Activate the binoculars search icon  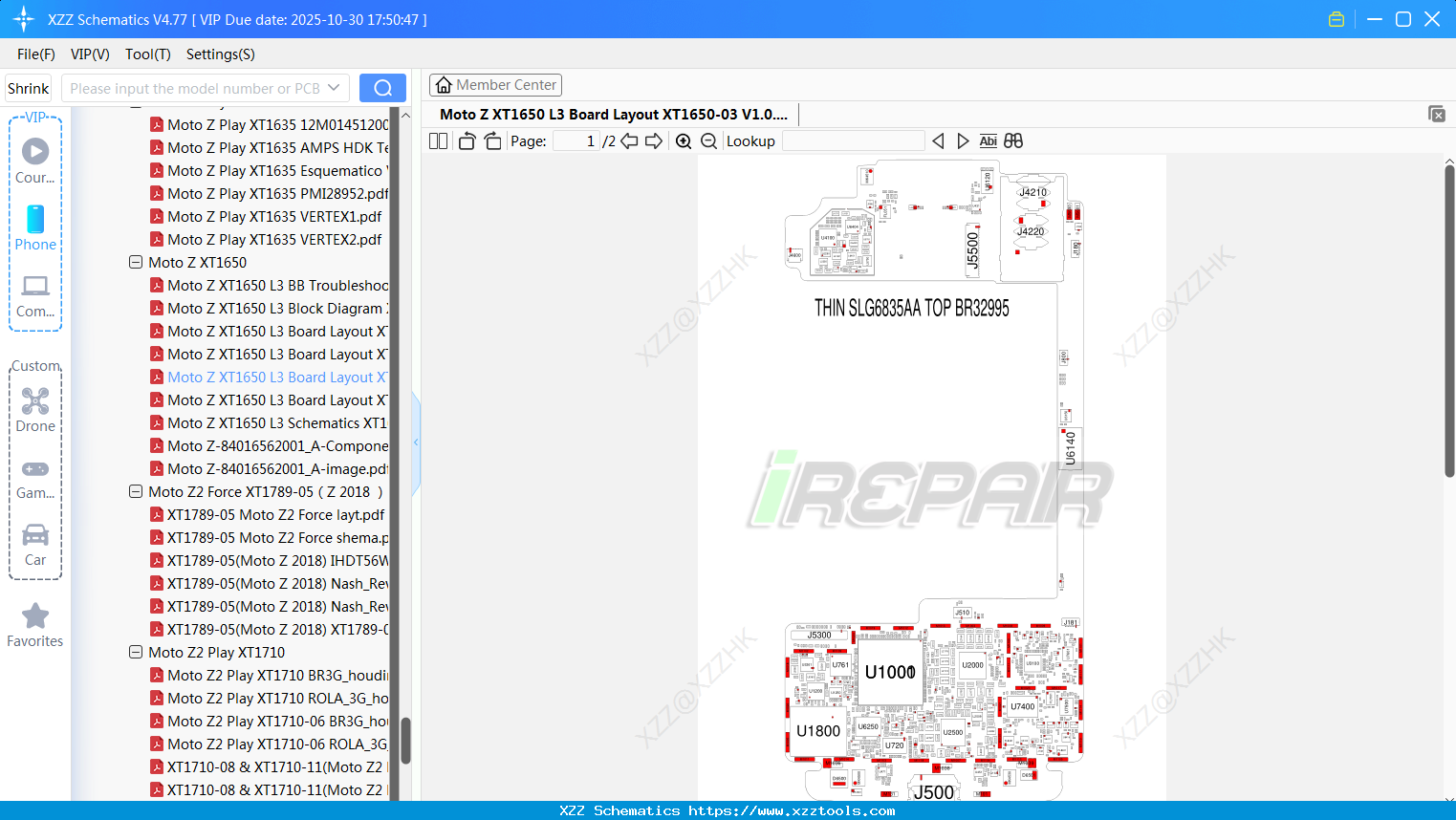click(x=1011, y=140)
